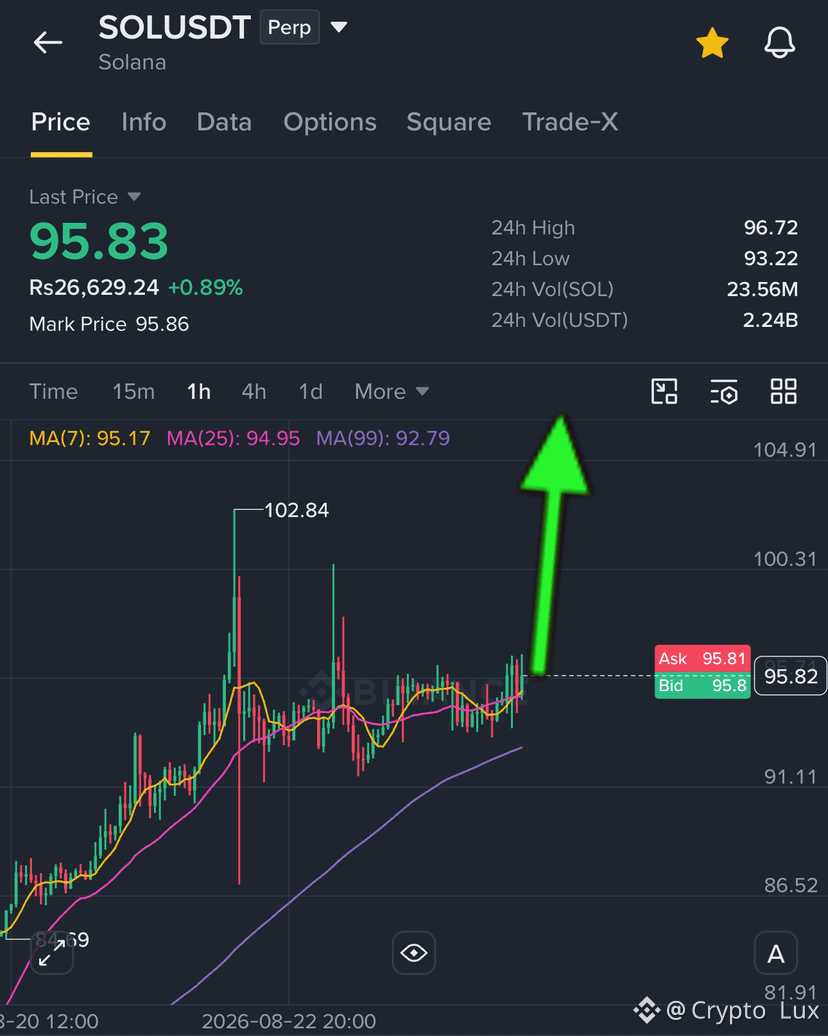Switch chart to 4h interval

point(254,392)
